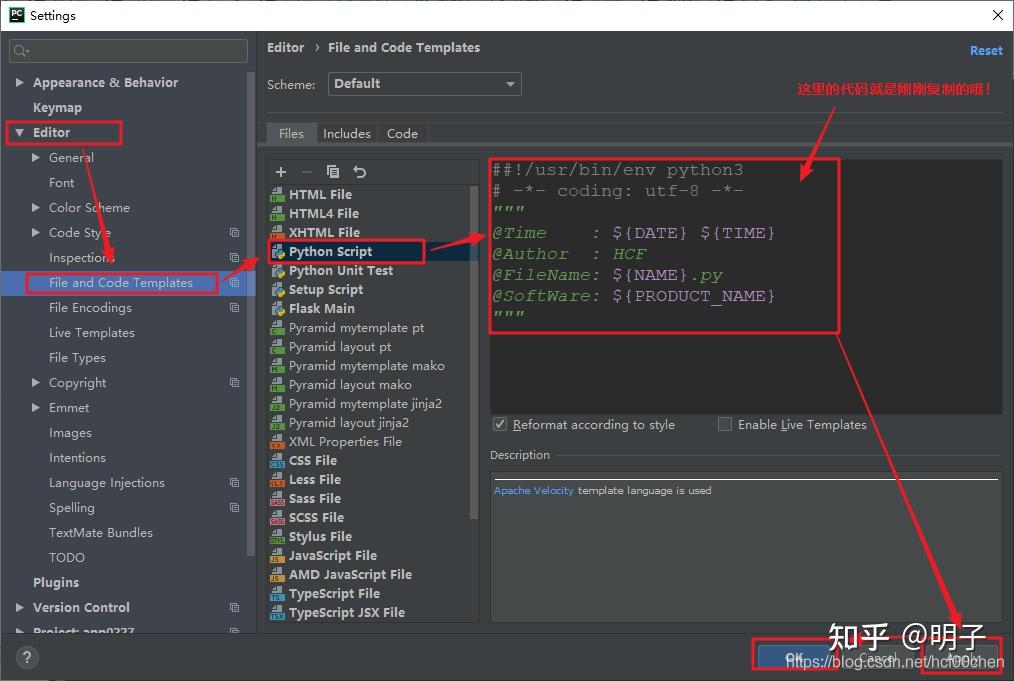Click the Flask Main file icon
Screen dimensions: 1014x681
pyautogui.click(x=278, y=308)
